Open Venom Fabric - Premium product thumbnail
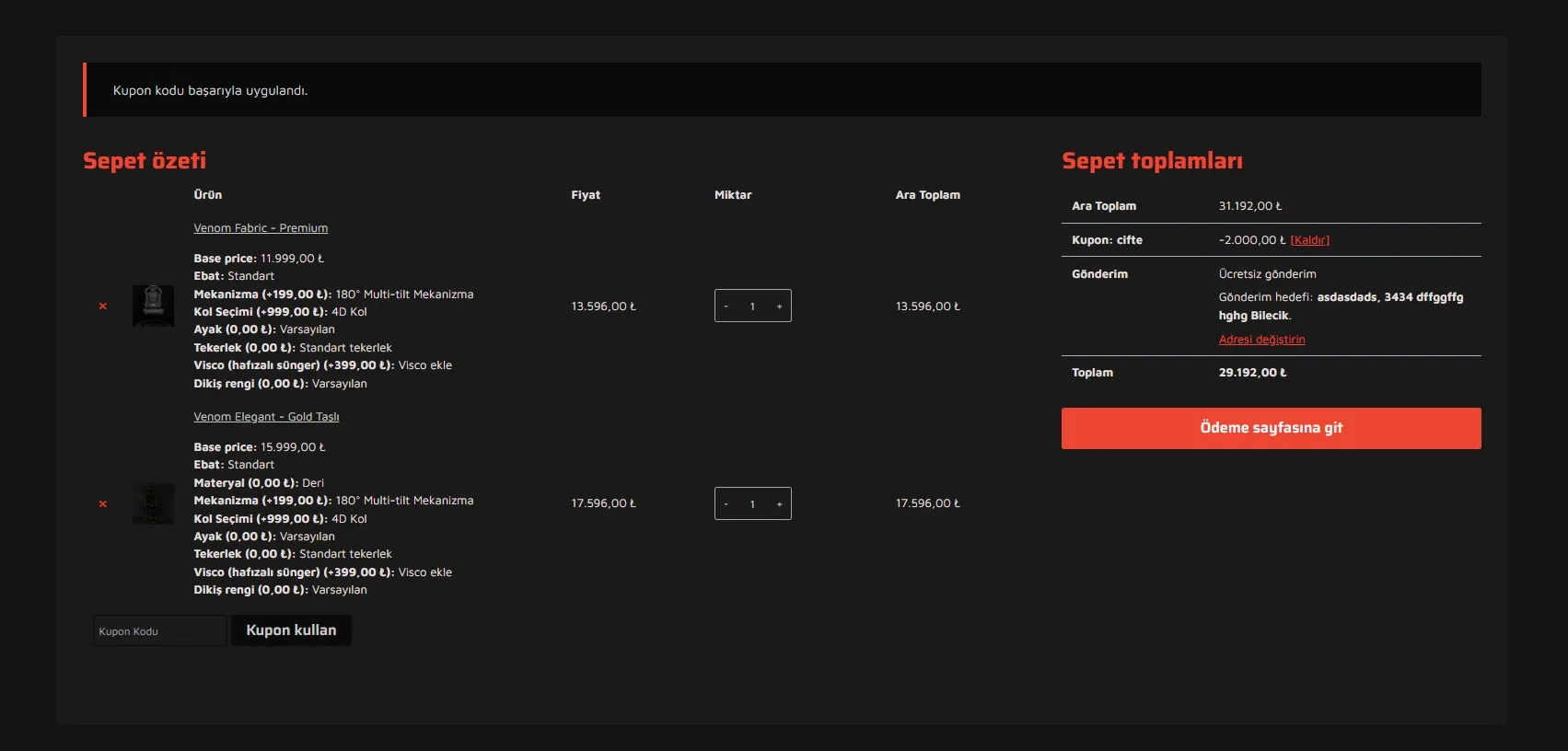 (x=153, y=306)
